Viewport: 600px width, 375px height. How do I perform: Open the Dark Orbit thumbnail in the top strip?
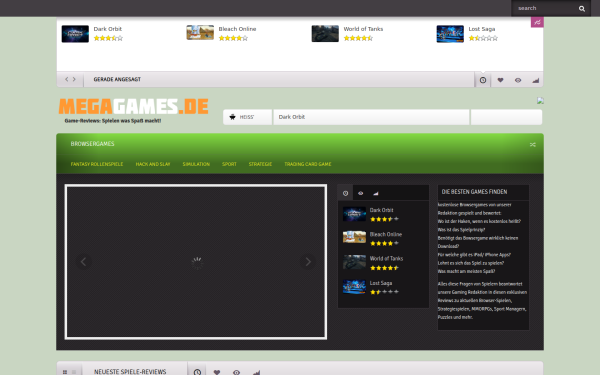point(75,34)
